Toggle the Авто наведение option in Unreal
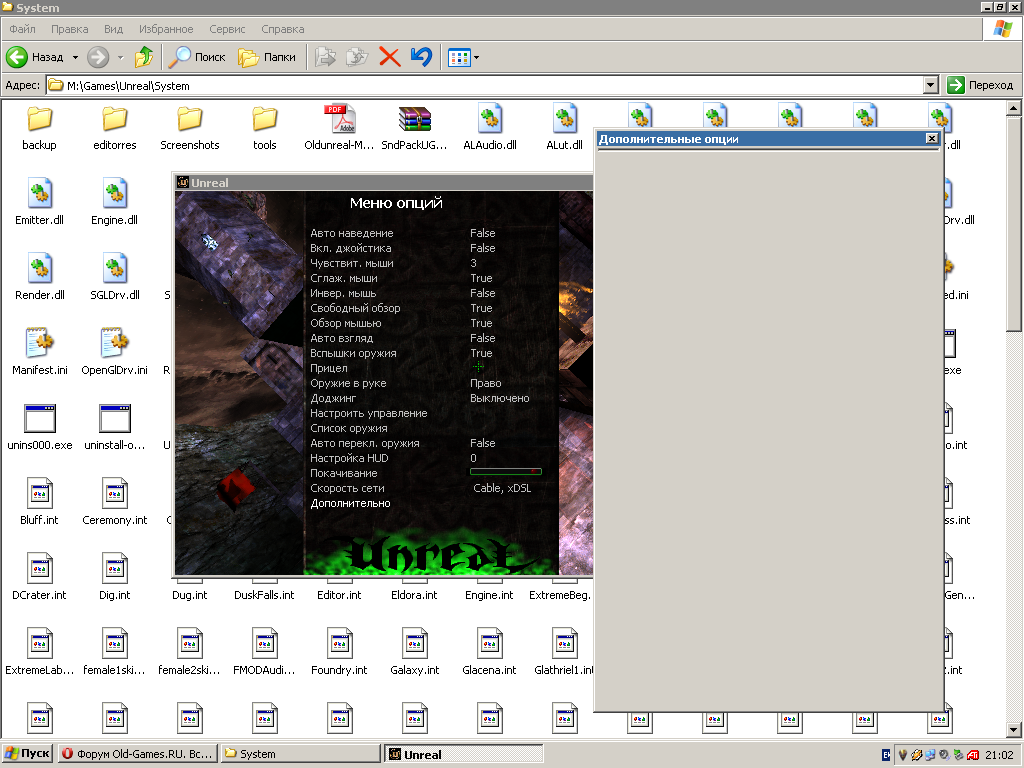 [x=351, y=233]
